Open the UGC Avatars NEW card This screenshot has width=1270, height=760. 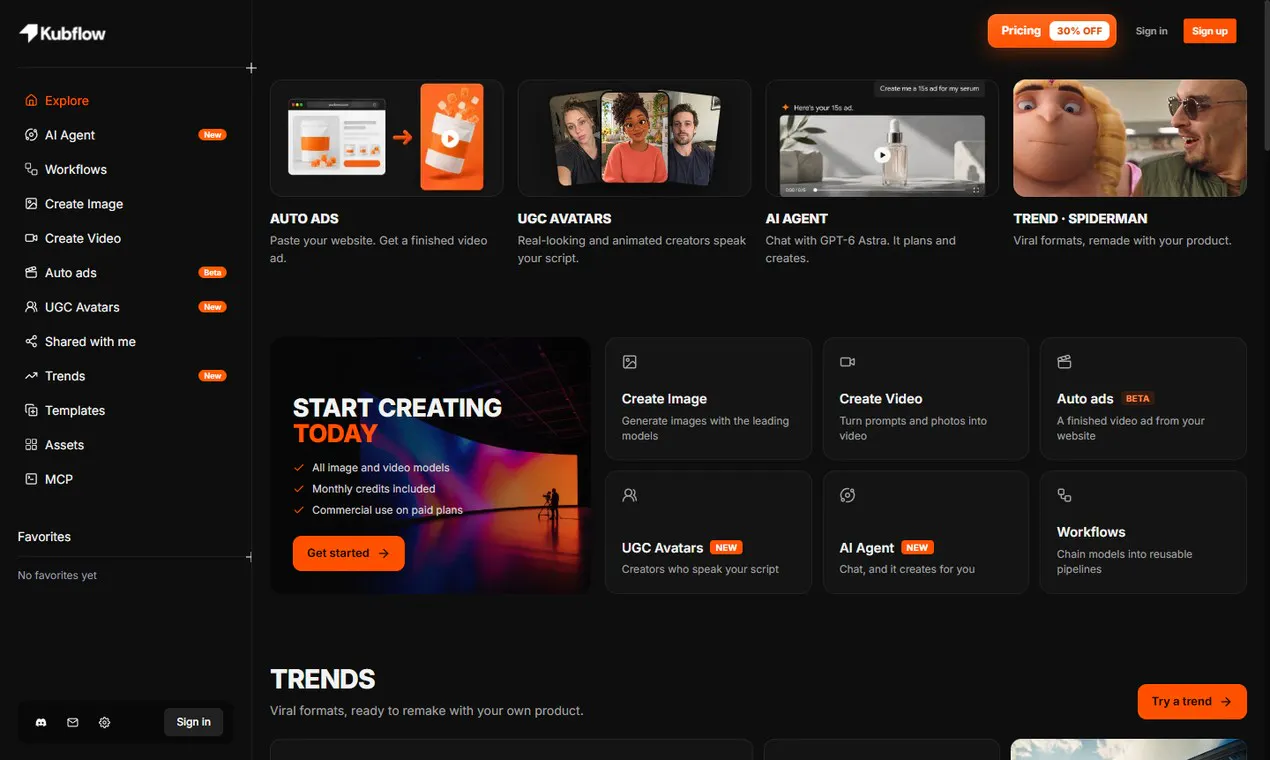click(708, 532)
